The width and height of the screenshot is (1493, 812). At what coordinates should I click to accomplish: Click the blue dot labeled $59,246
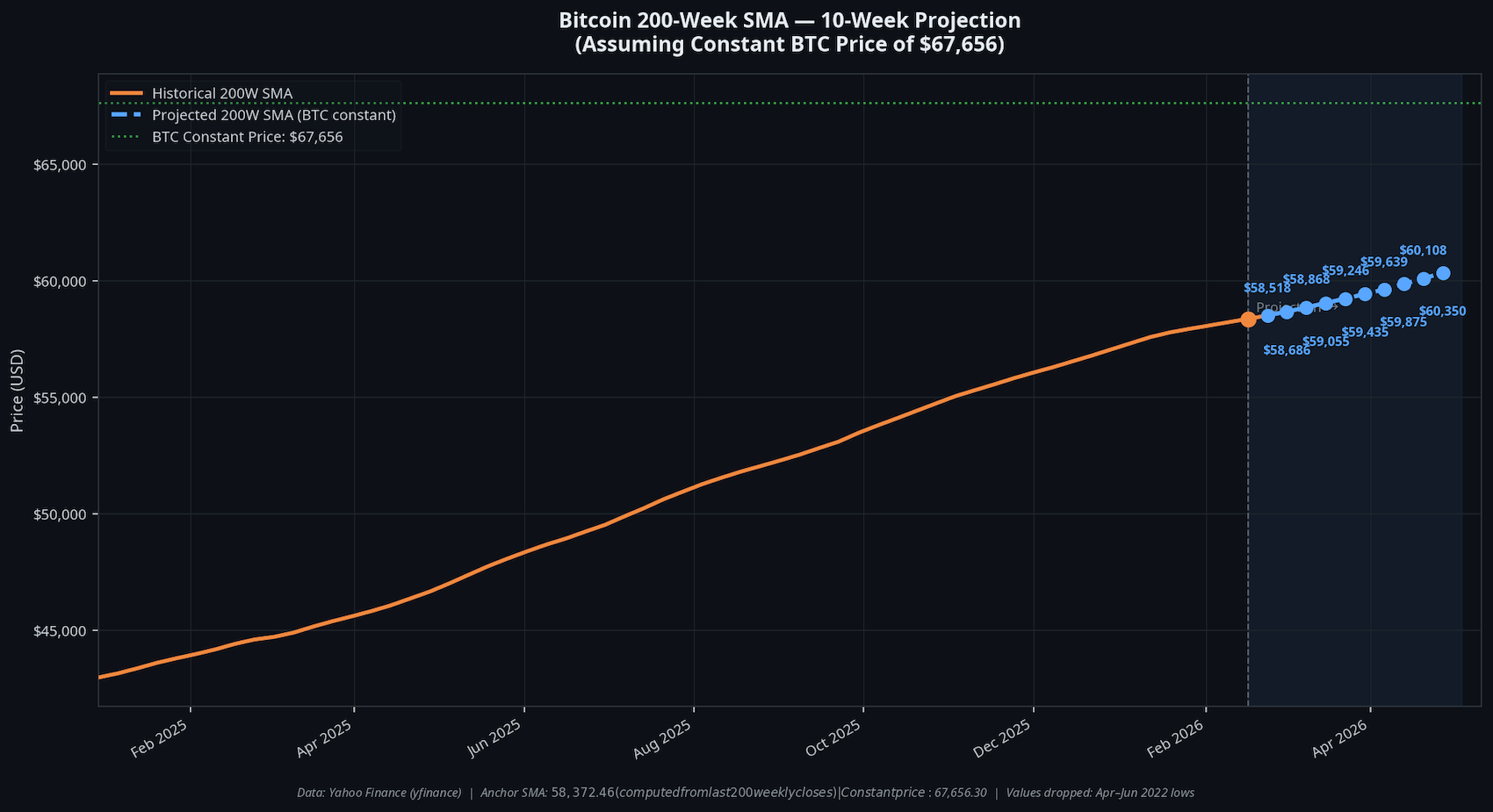1345,299
